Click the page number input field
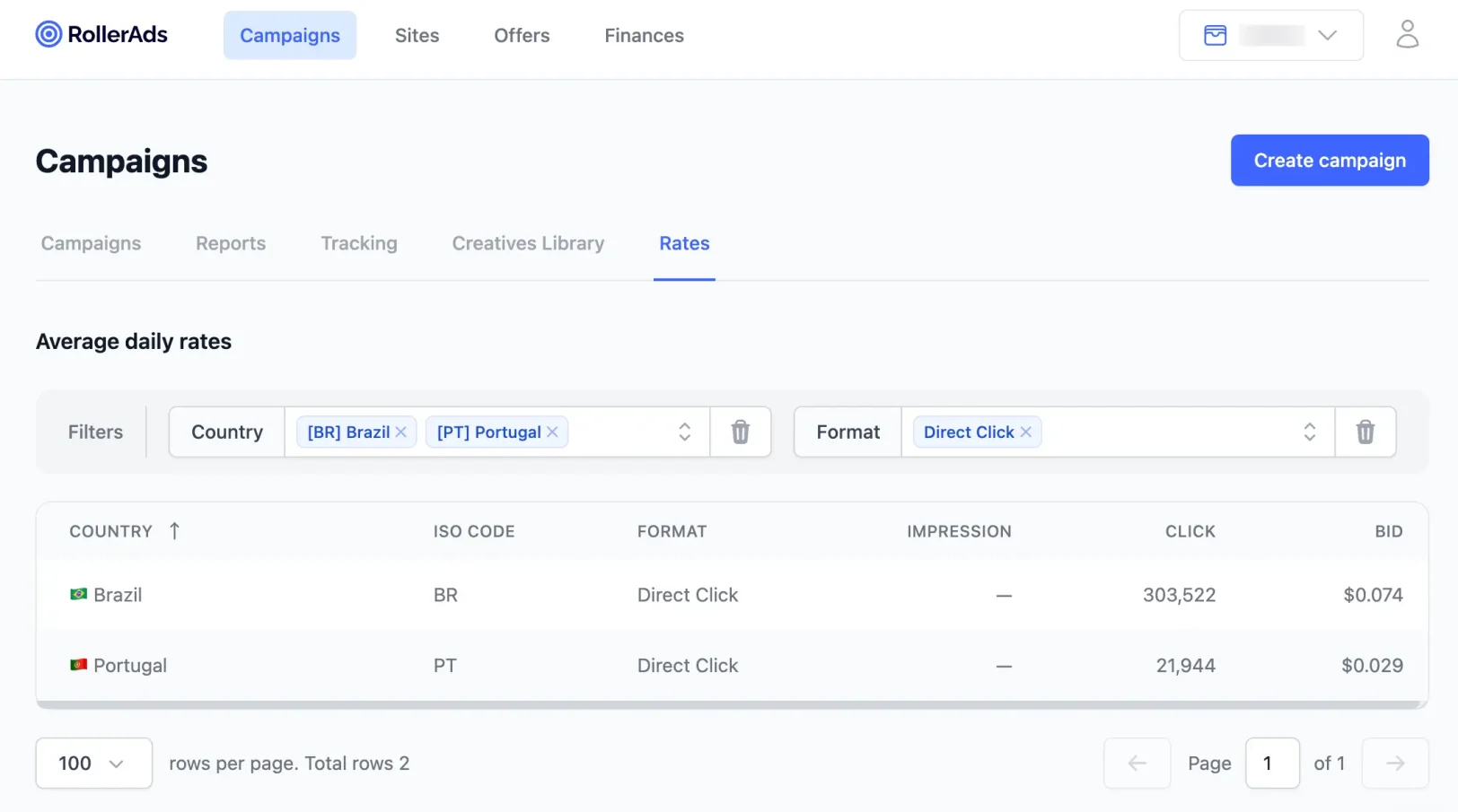Screen dimensions: 1458x812 [x=1272, y=764]
